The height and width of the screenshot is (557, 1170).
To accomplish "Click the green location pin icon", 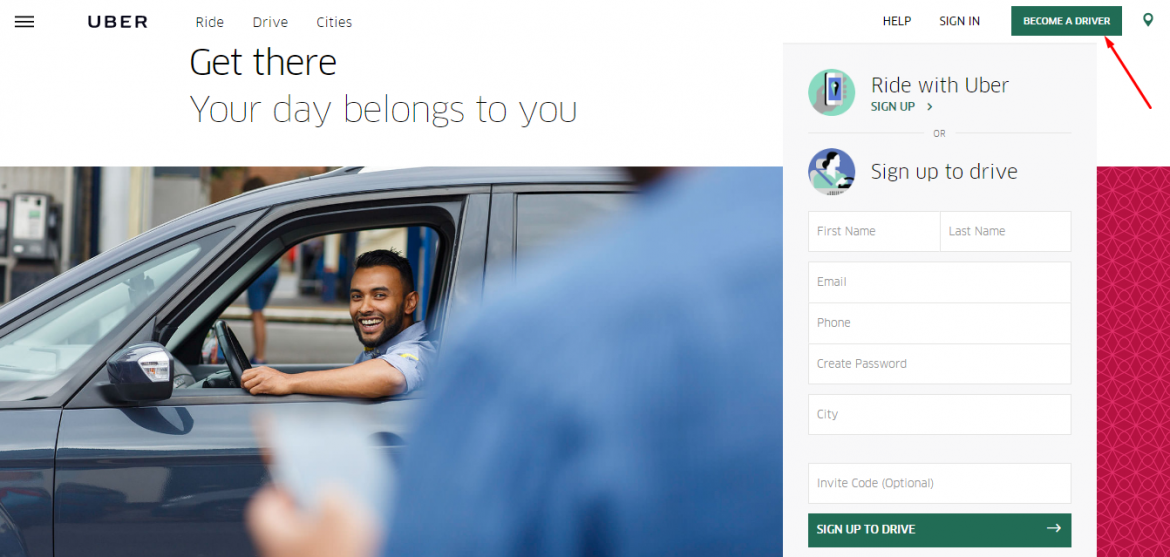I will click(1148, 20).
